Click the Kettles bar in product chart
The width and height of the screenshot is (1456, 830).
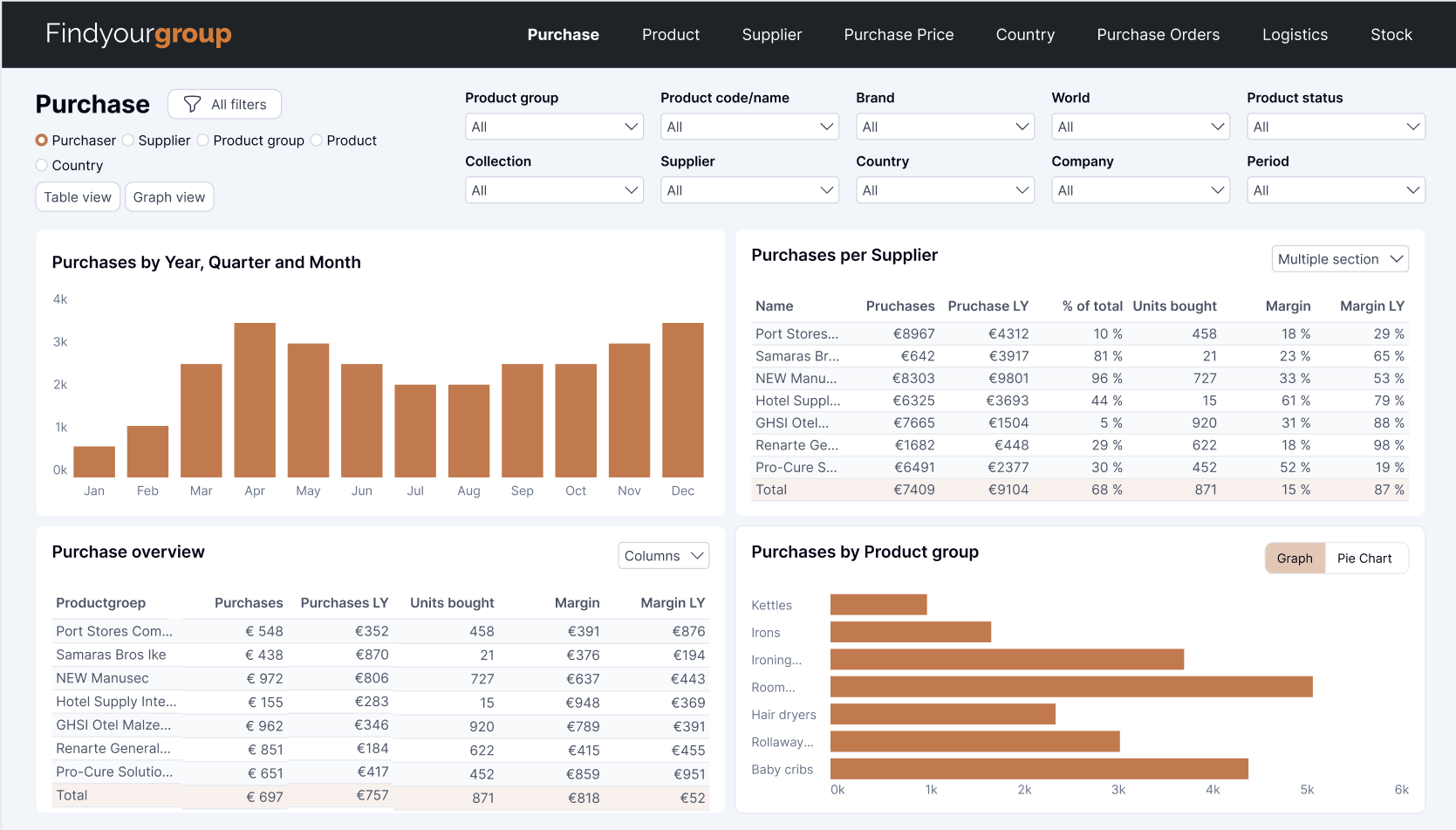click(878, 605)
